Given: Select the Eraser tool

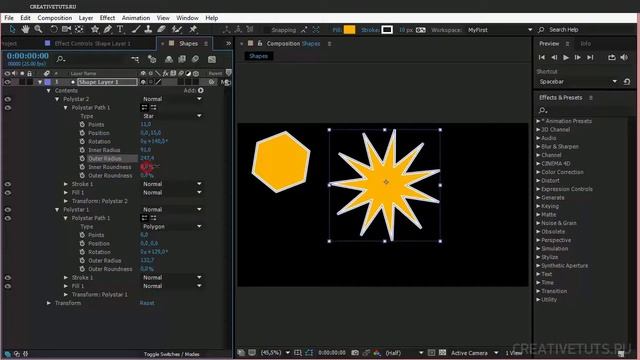Looking at the screenshot, I should pos(162,29).
